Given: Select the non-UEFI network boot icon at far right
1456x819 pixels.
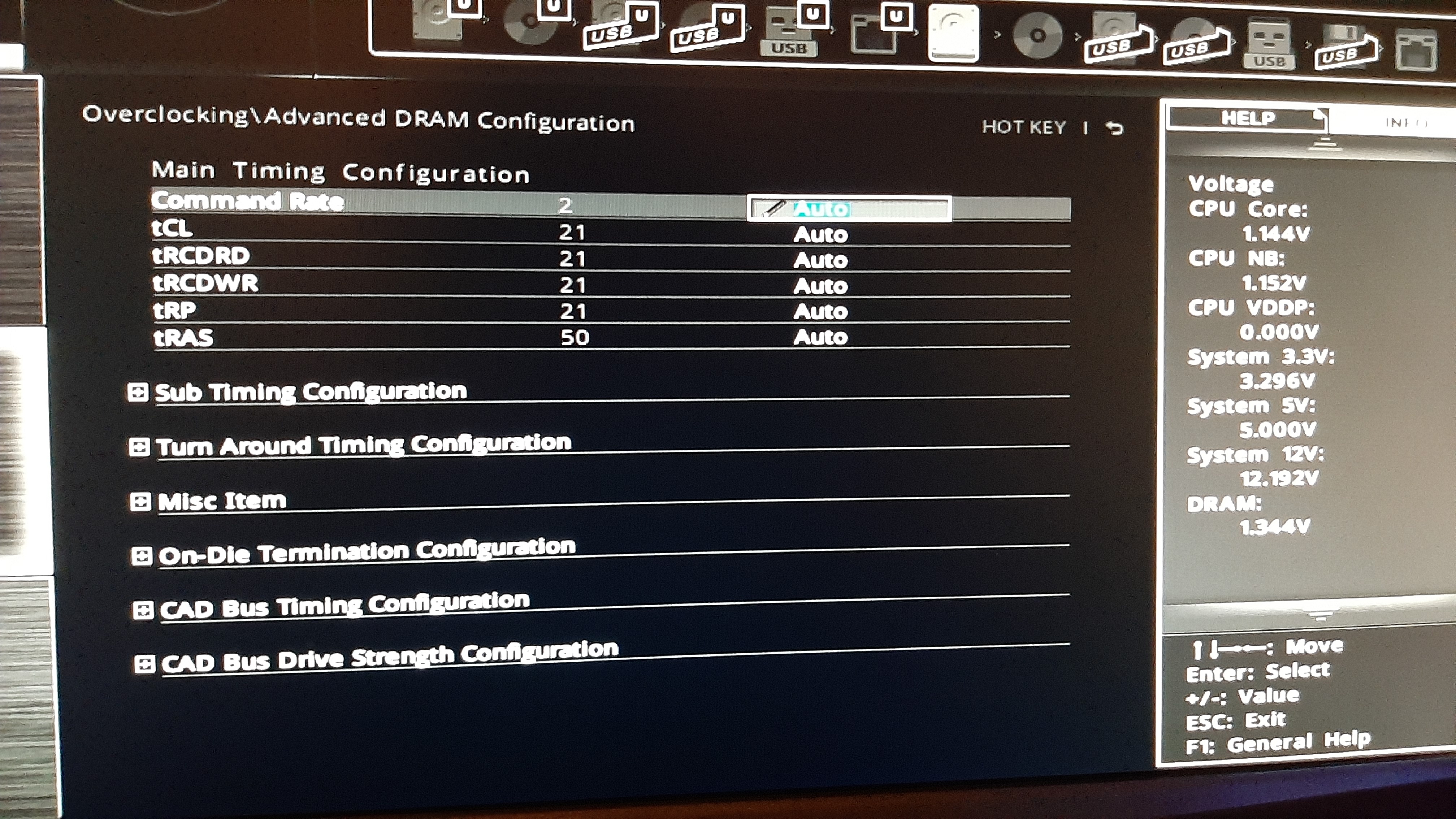Looking at the screenshot, I should click(x=1416, y=51).
